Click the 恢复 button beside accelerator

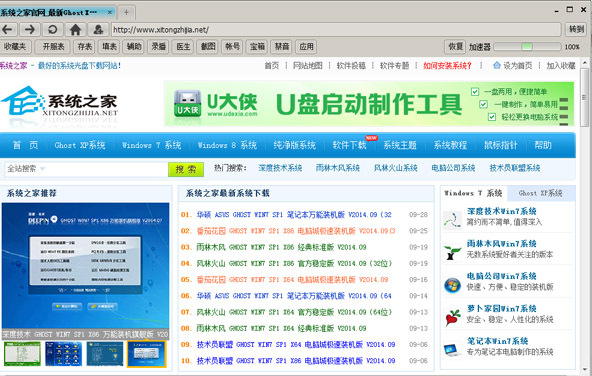(x=455, y=47)
